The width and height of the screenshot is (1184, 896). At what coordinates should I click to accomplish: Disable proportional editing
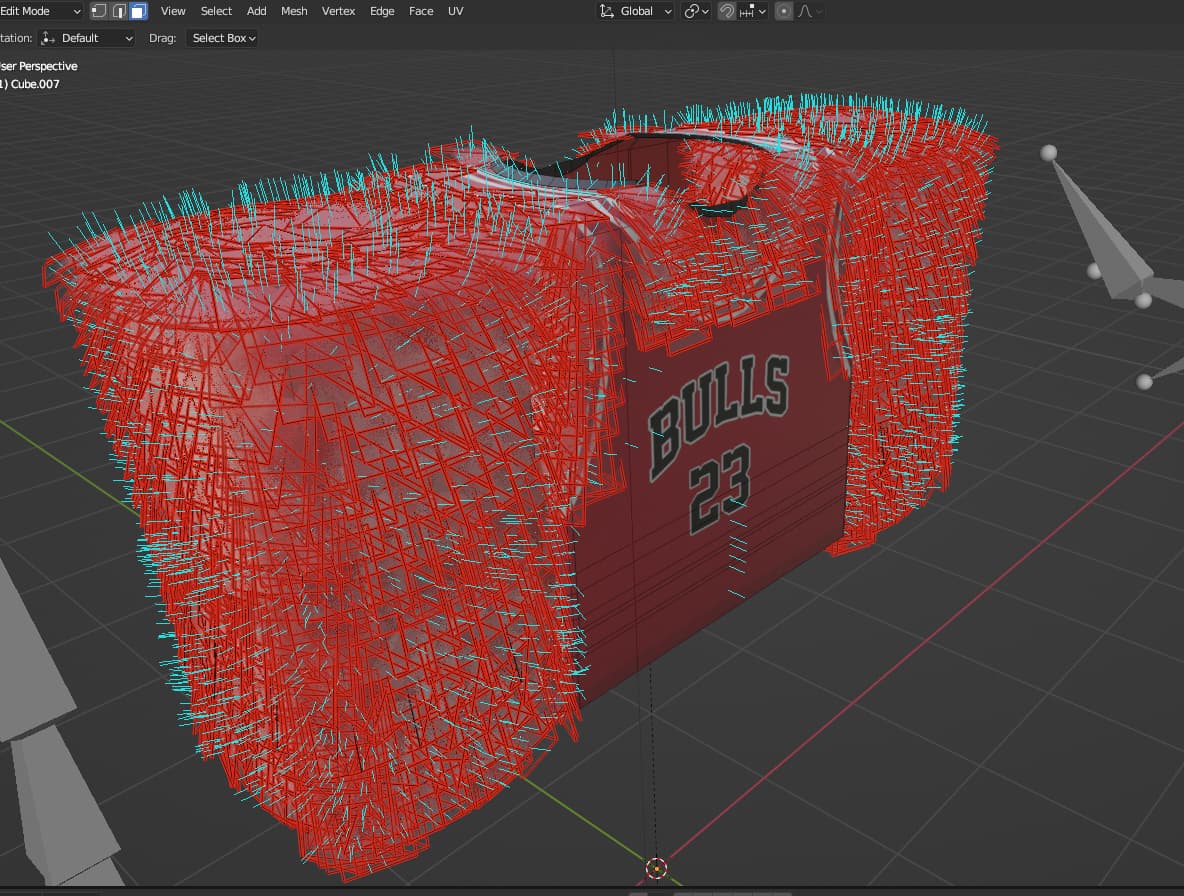point(782,11)
